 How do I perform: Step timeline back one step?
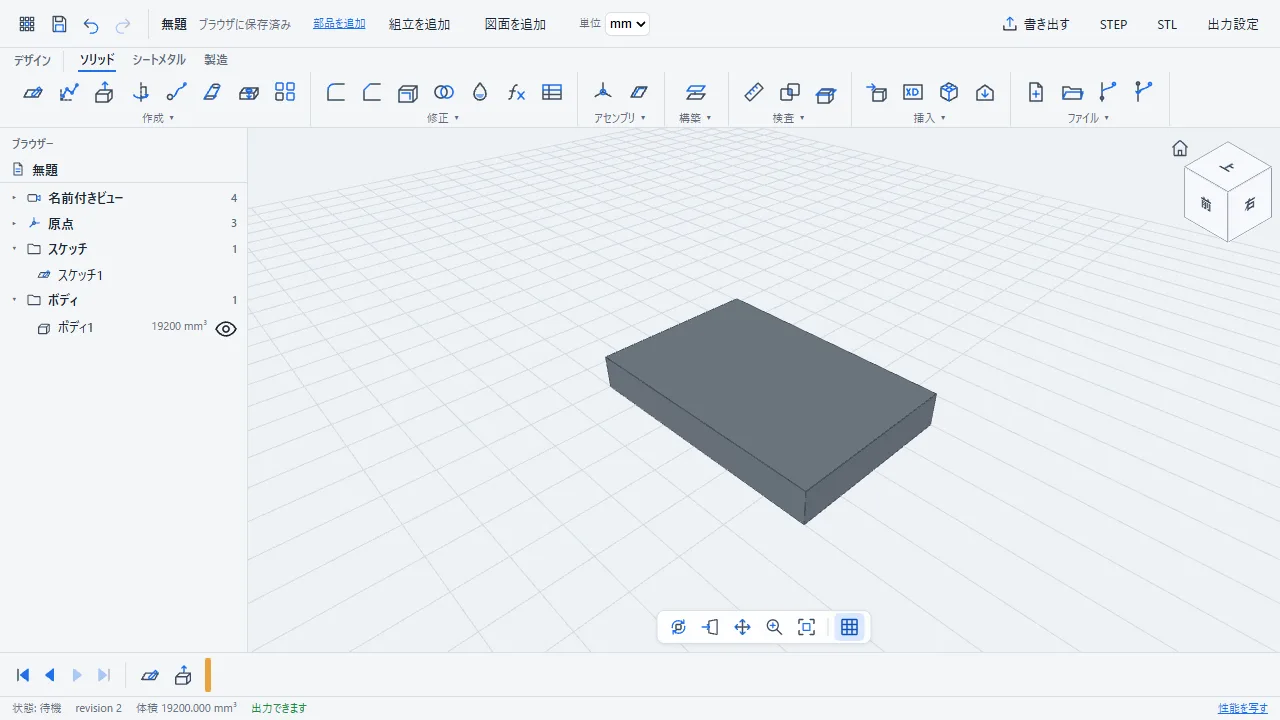[49, 675]
